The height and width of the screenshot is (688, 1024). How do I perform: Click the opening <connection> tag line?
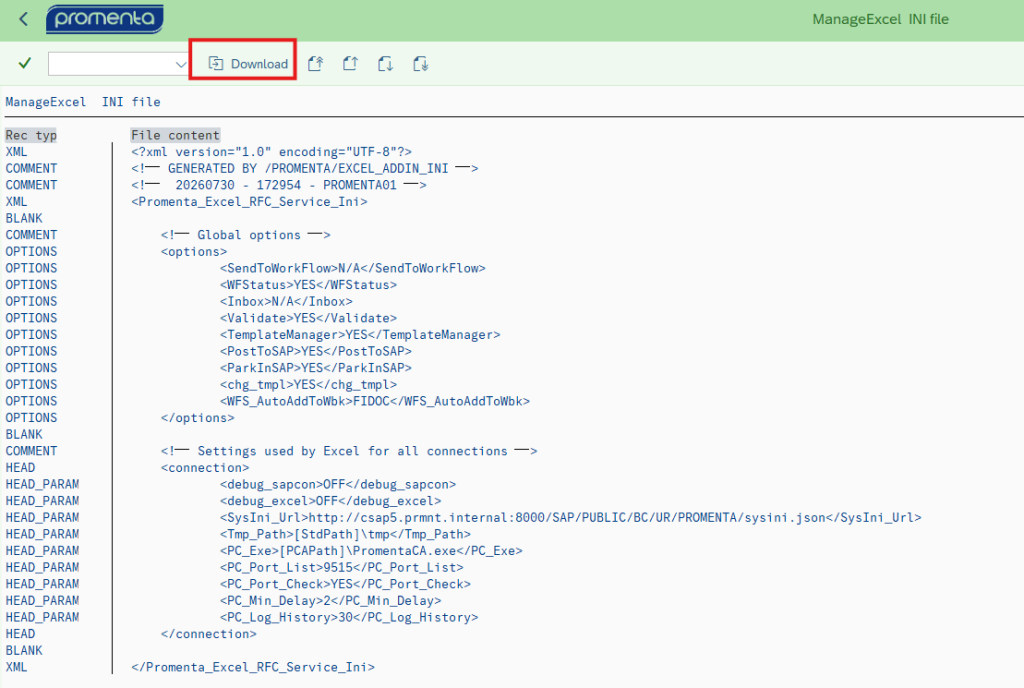205,468
